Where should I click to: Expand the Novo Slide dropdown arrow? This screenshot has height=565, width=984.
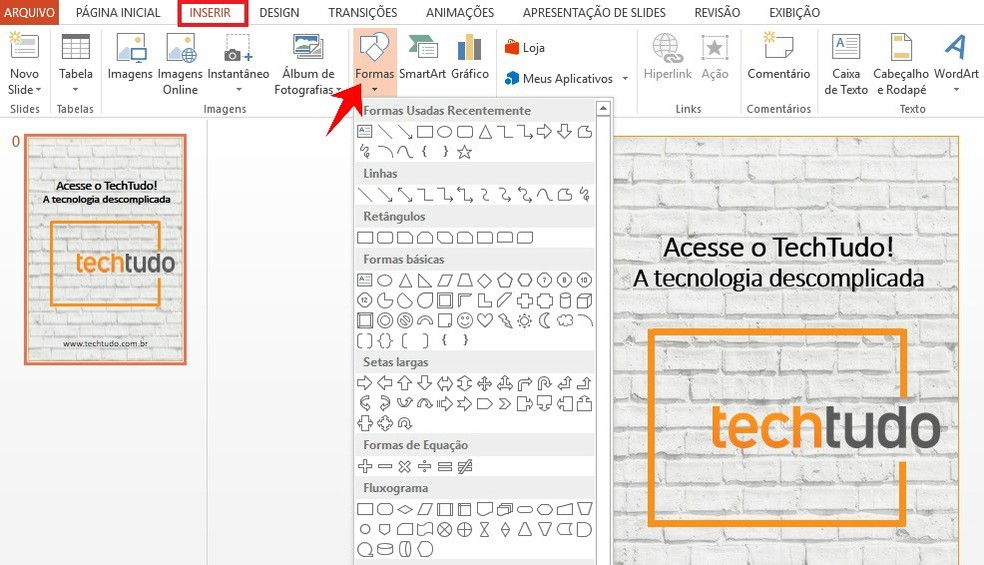click(x=38, y=90)
